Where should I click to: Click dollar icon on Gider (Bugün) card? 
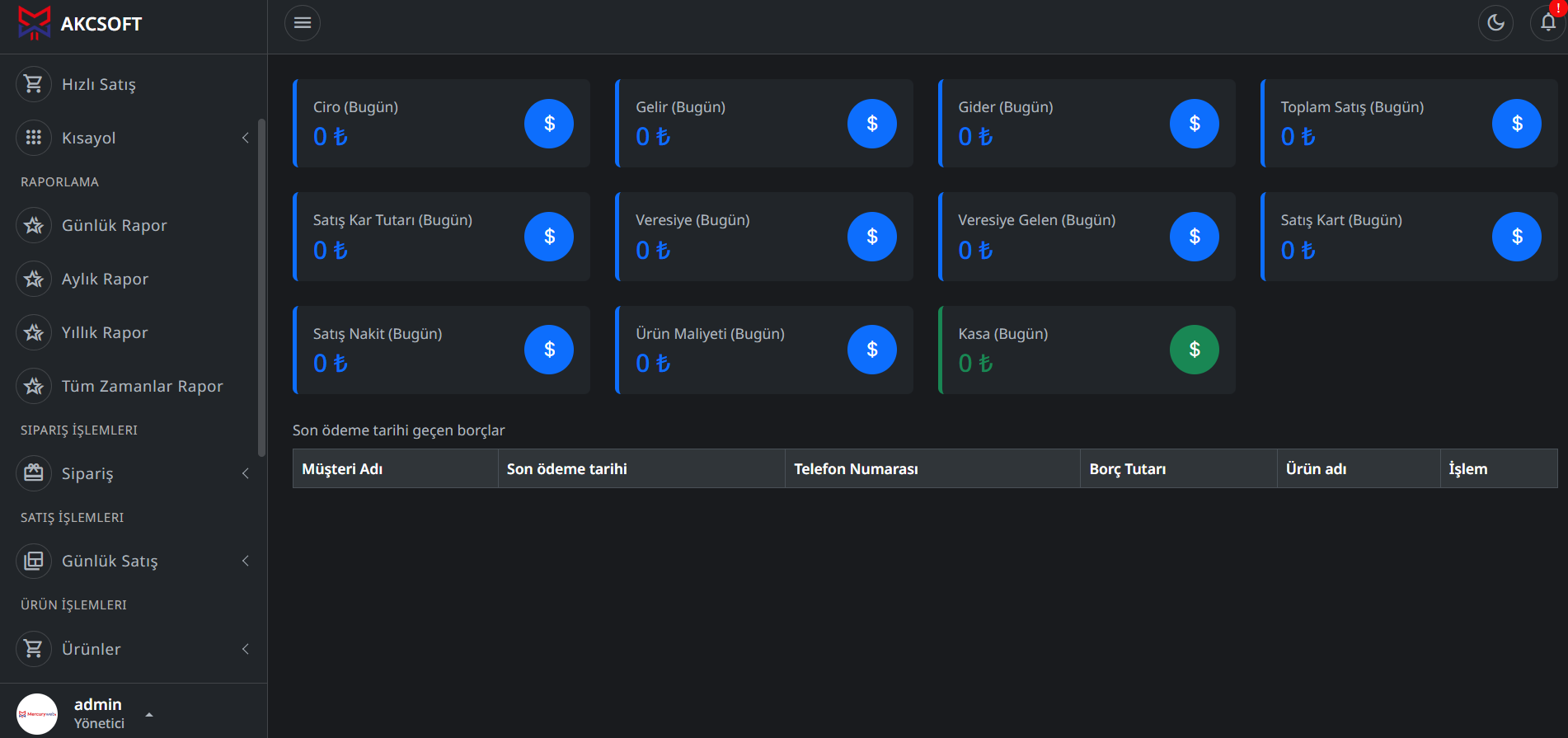tap(1195, 124)
